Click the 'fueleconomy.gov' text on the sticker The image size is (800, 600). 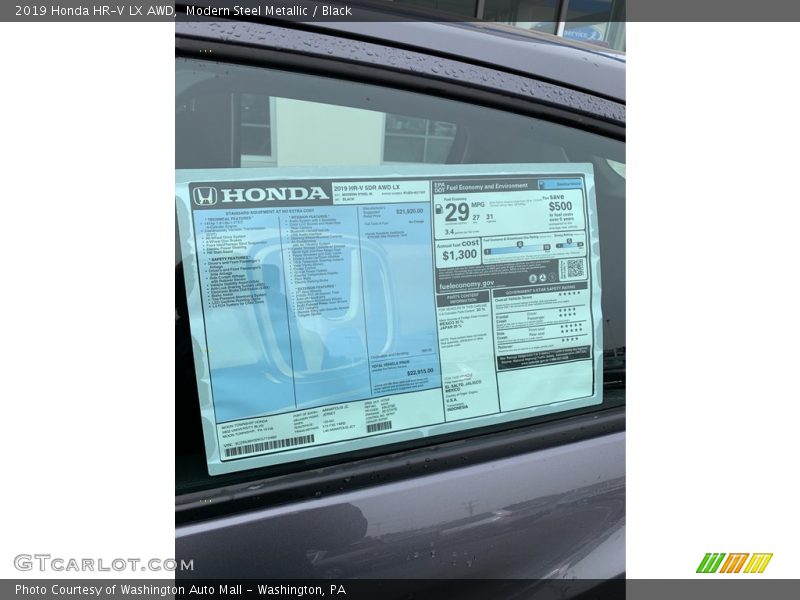tap(466, 285)
